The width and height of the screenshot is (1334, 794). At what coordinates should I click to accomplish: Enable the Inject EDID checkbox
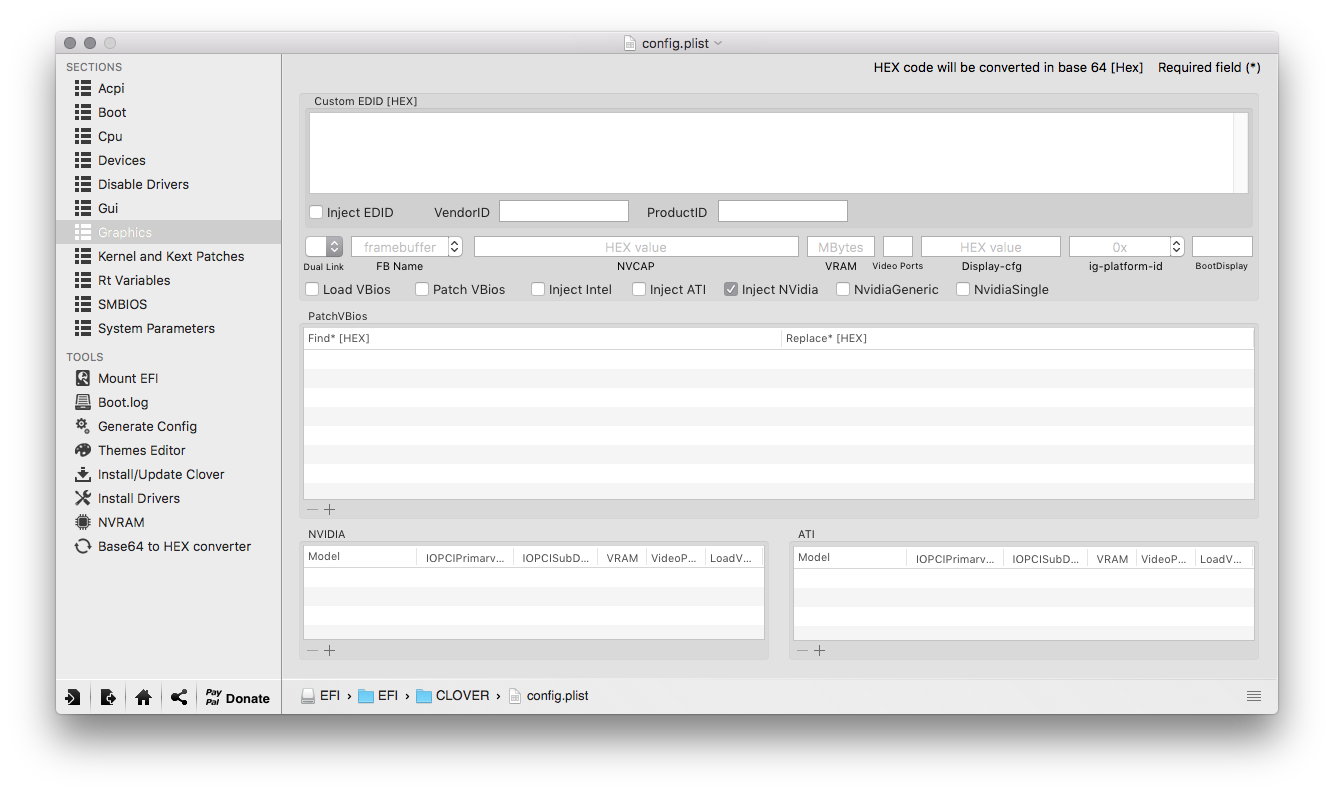pyautogui.click(x=316, y=212)
